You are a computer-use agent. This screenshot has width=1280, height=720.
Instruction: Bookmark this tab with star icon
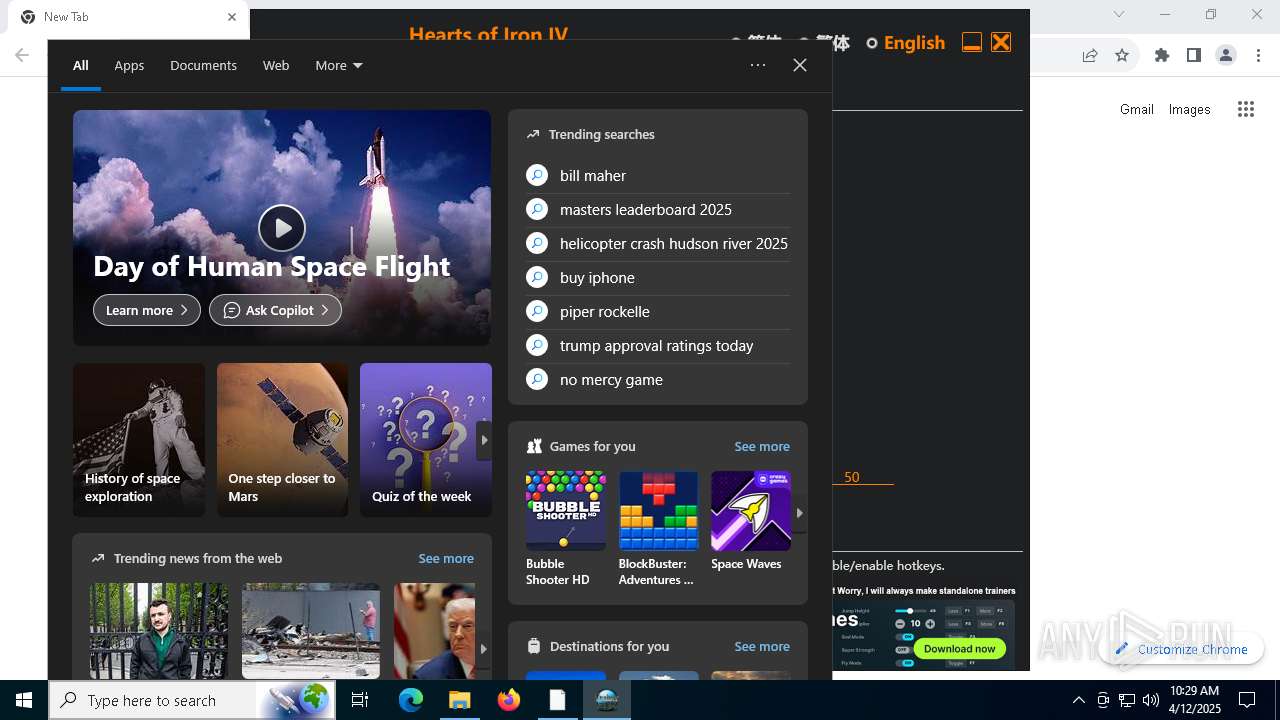[x=1122, y=56]
